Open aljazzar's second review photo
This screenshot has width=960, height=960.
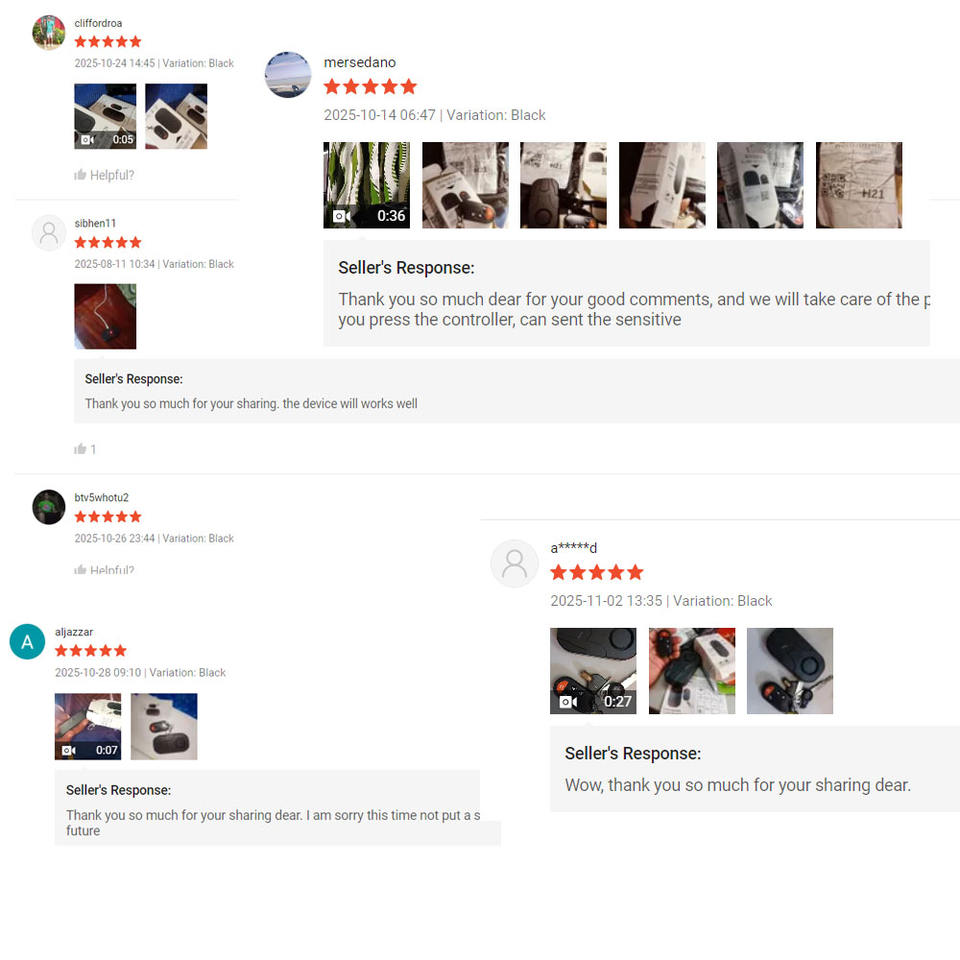[164, 727]
